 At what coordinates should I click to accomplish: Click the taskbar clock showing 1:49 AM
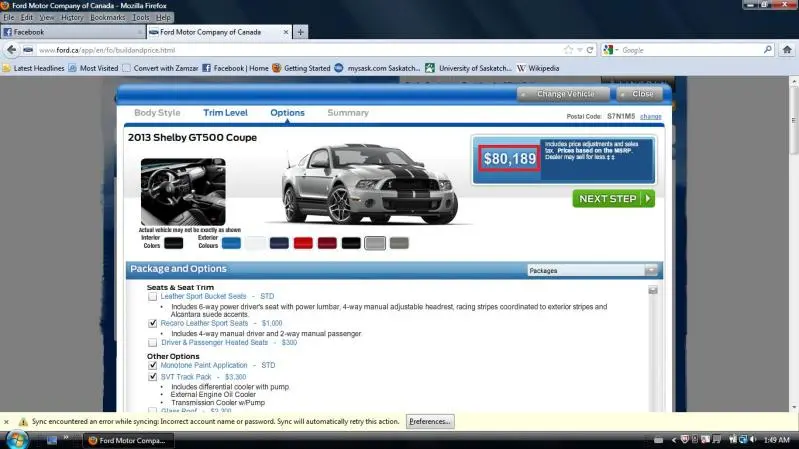click(777, 439)
